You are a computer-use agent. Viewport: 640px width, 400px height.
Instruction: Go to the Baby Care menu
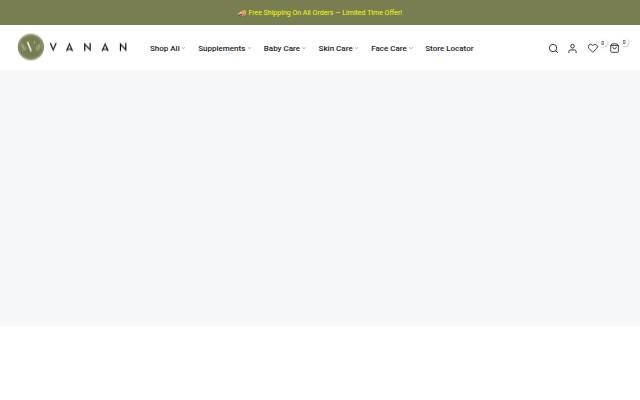[282, 48]
